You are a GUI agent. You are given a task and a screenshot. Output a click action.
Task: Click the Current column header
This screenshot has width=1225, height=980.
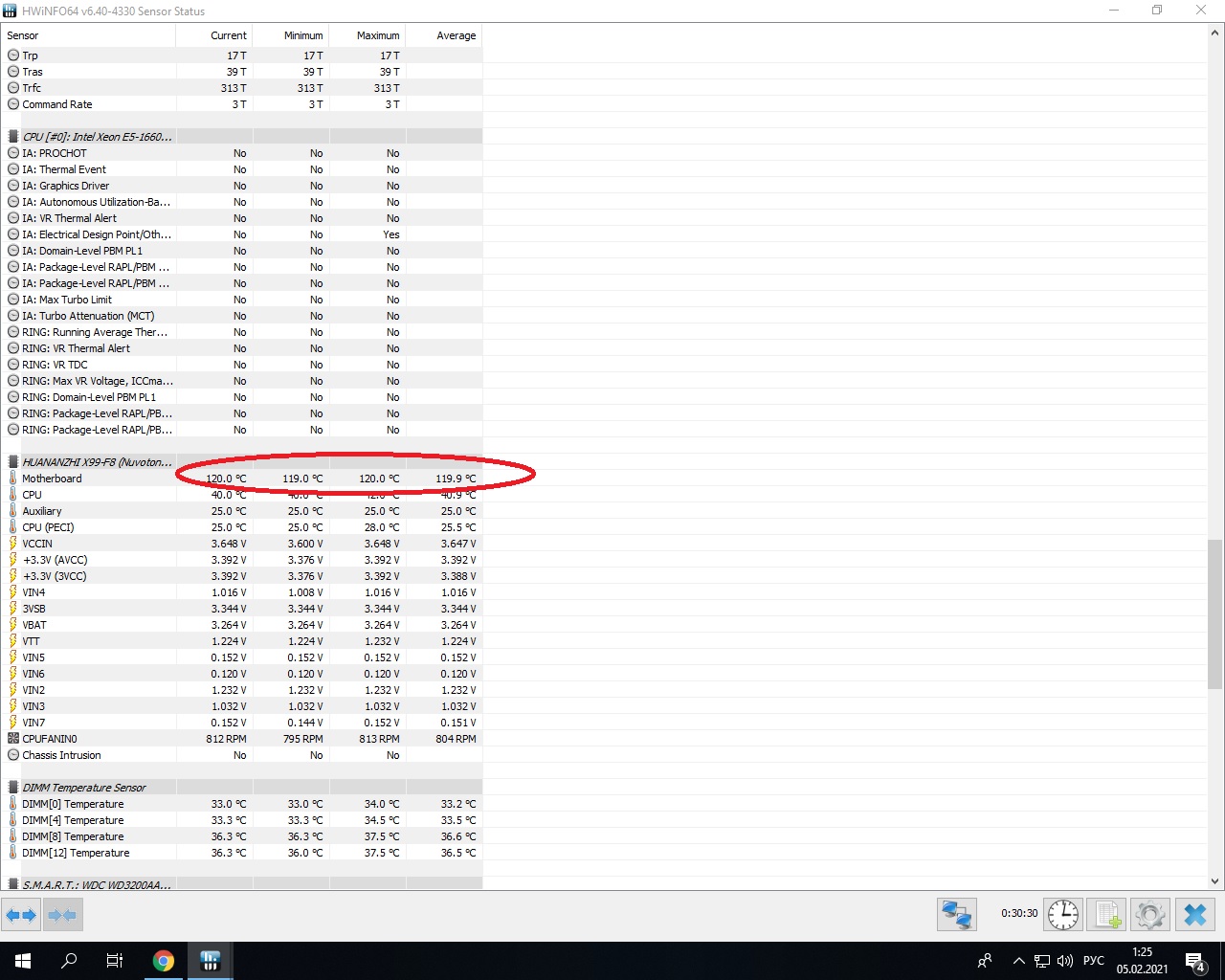click(x=214, y=35)
